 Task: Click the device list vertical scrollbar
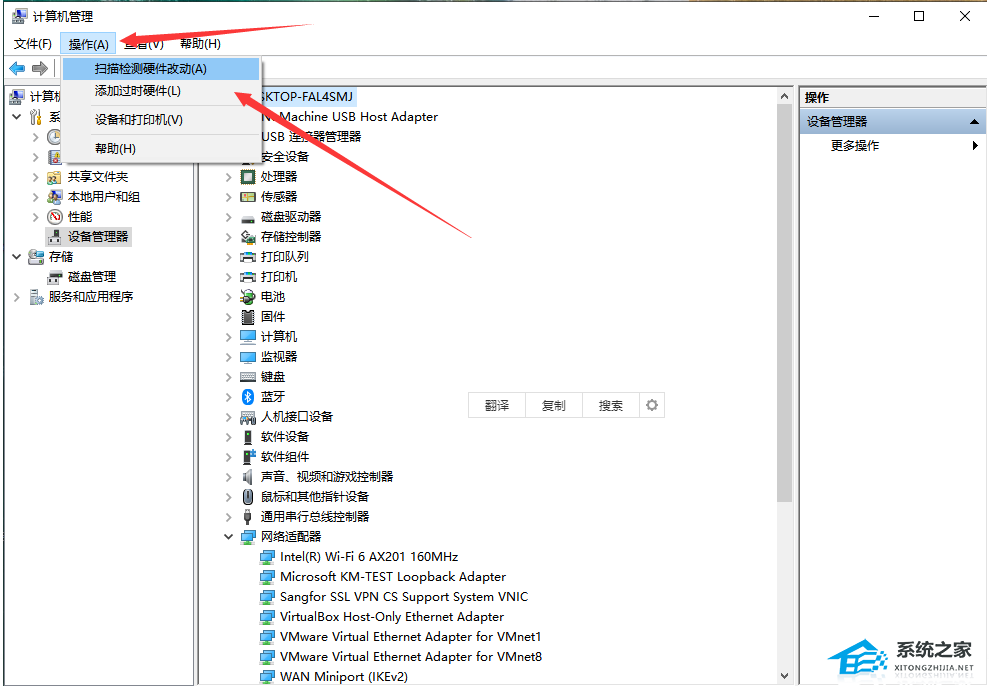point(785,300)
